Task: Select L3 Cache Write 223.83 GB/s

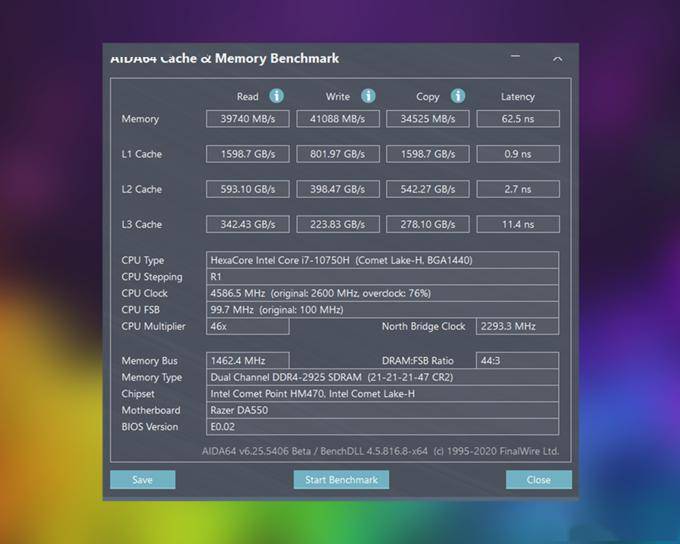Action: 338,224
